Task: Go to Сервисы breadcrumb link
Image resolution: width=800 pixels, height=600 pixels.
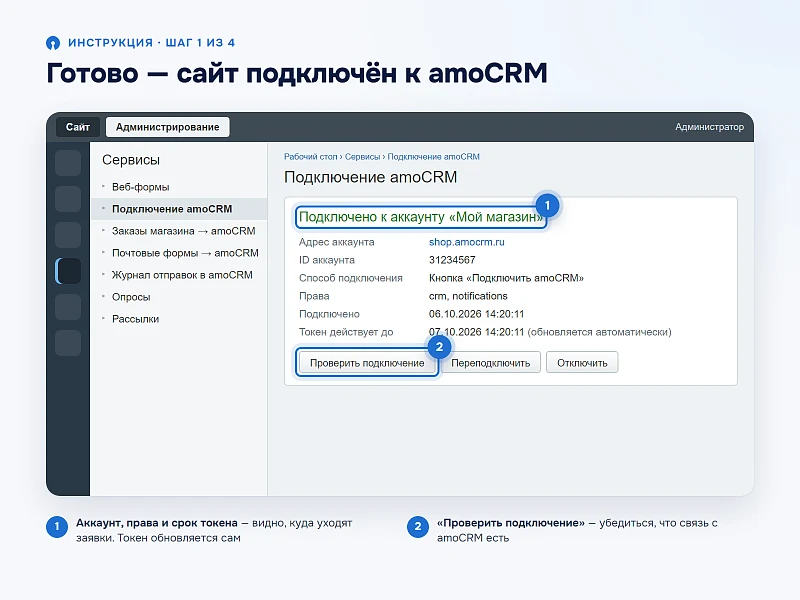Action: [362, 157]
